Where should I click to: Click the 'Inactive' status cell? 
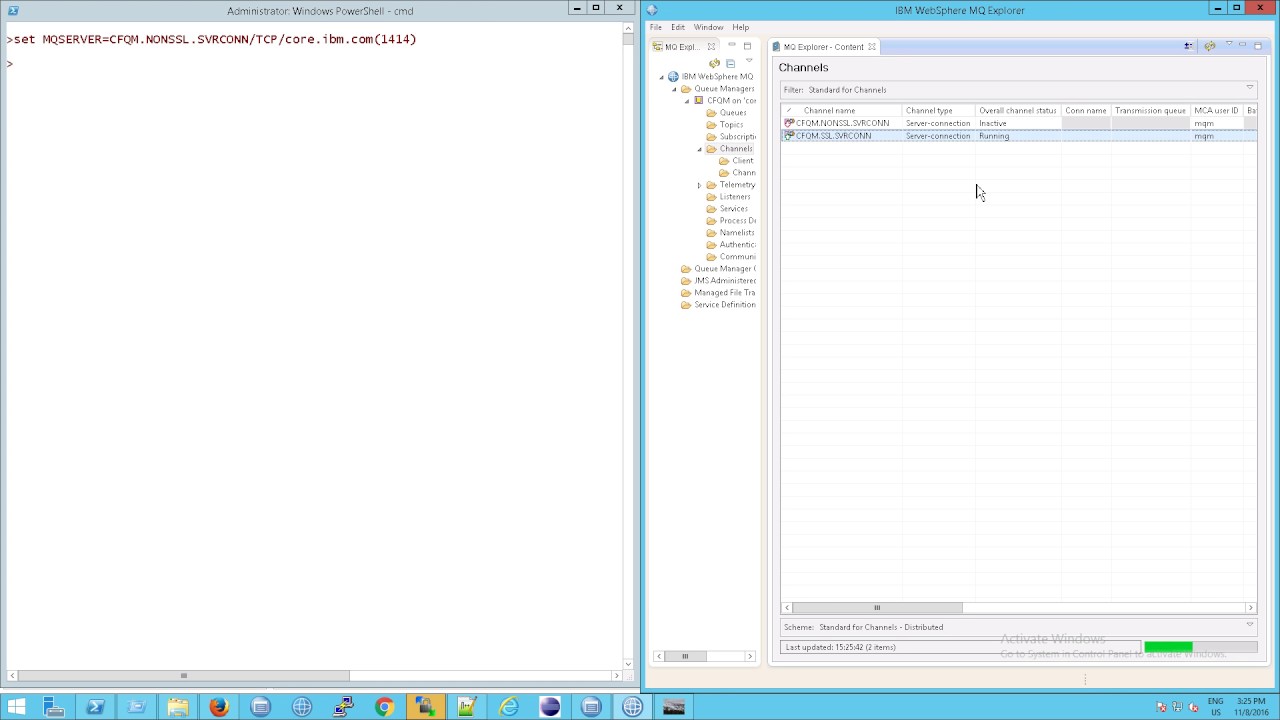pyautogui.click(x=1018, y=123)
